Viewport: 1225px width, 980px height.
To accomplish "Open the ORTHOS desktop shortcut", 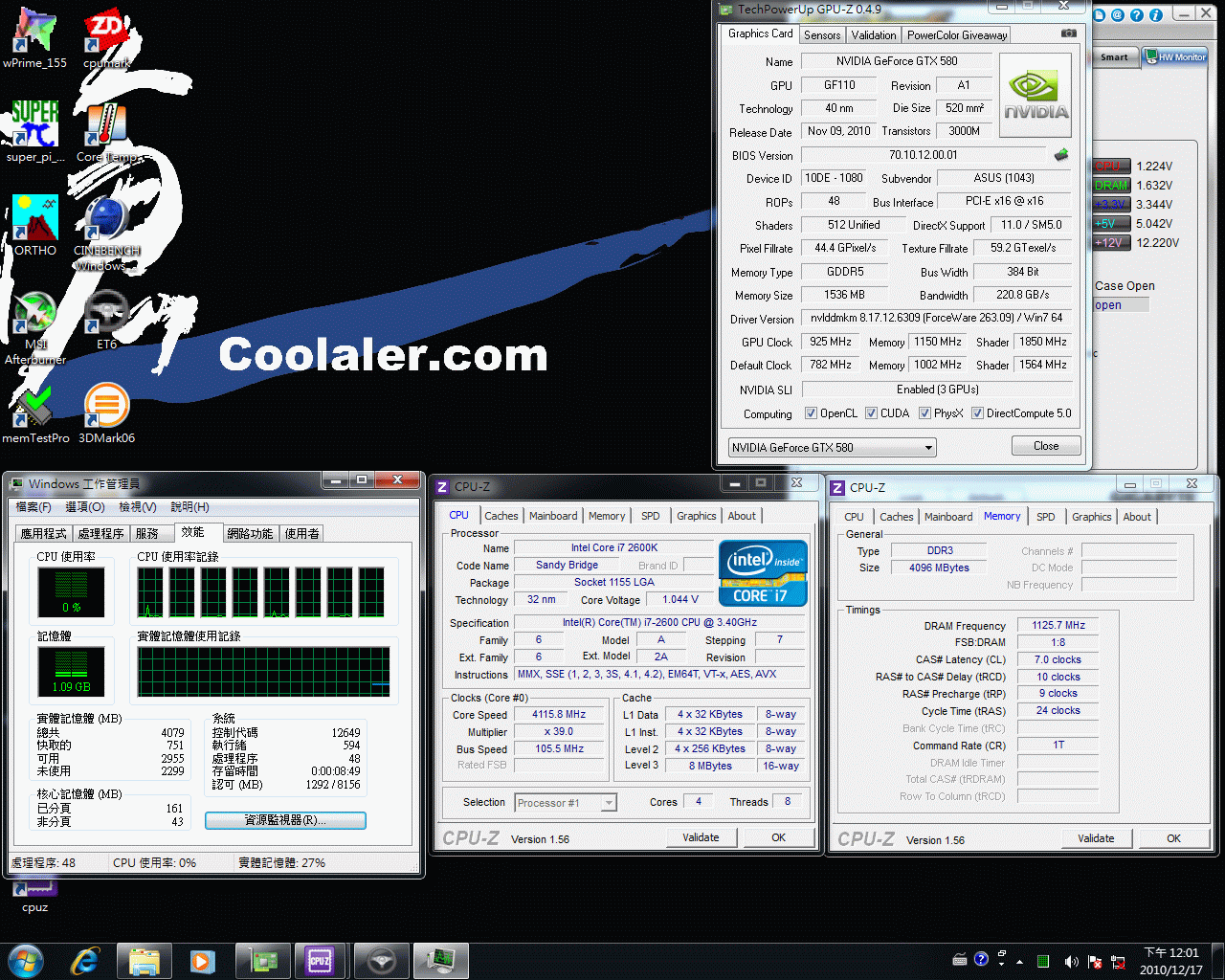I will click(35, 226).
